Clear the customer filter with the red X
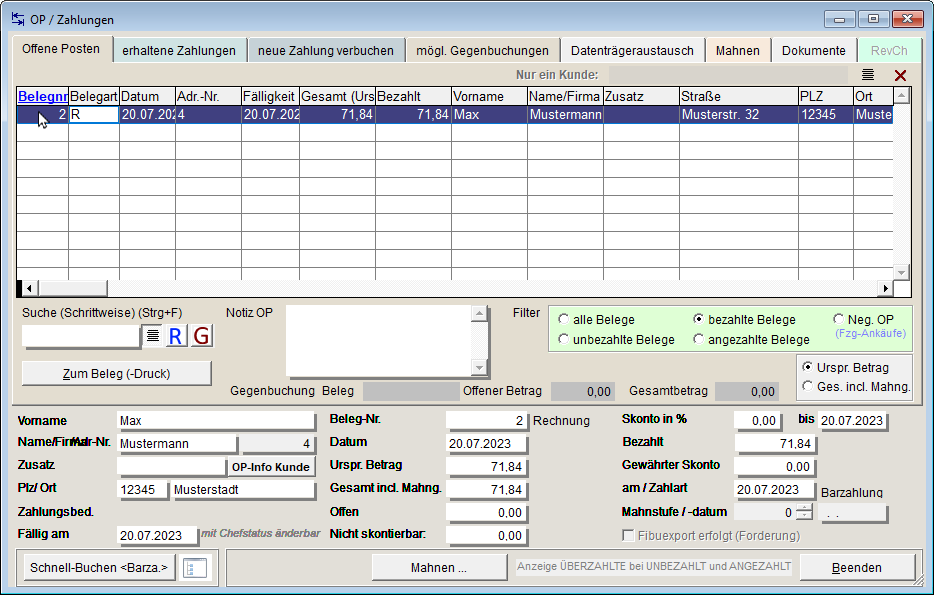Viewport: 934px width, 595px height. 900,75
